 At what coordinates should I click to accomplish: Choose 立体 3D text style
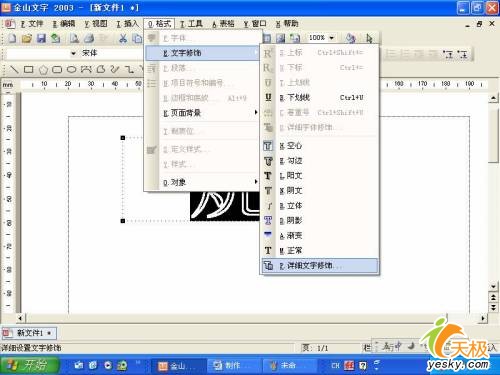[320, 206]
